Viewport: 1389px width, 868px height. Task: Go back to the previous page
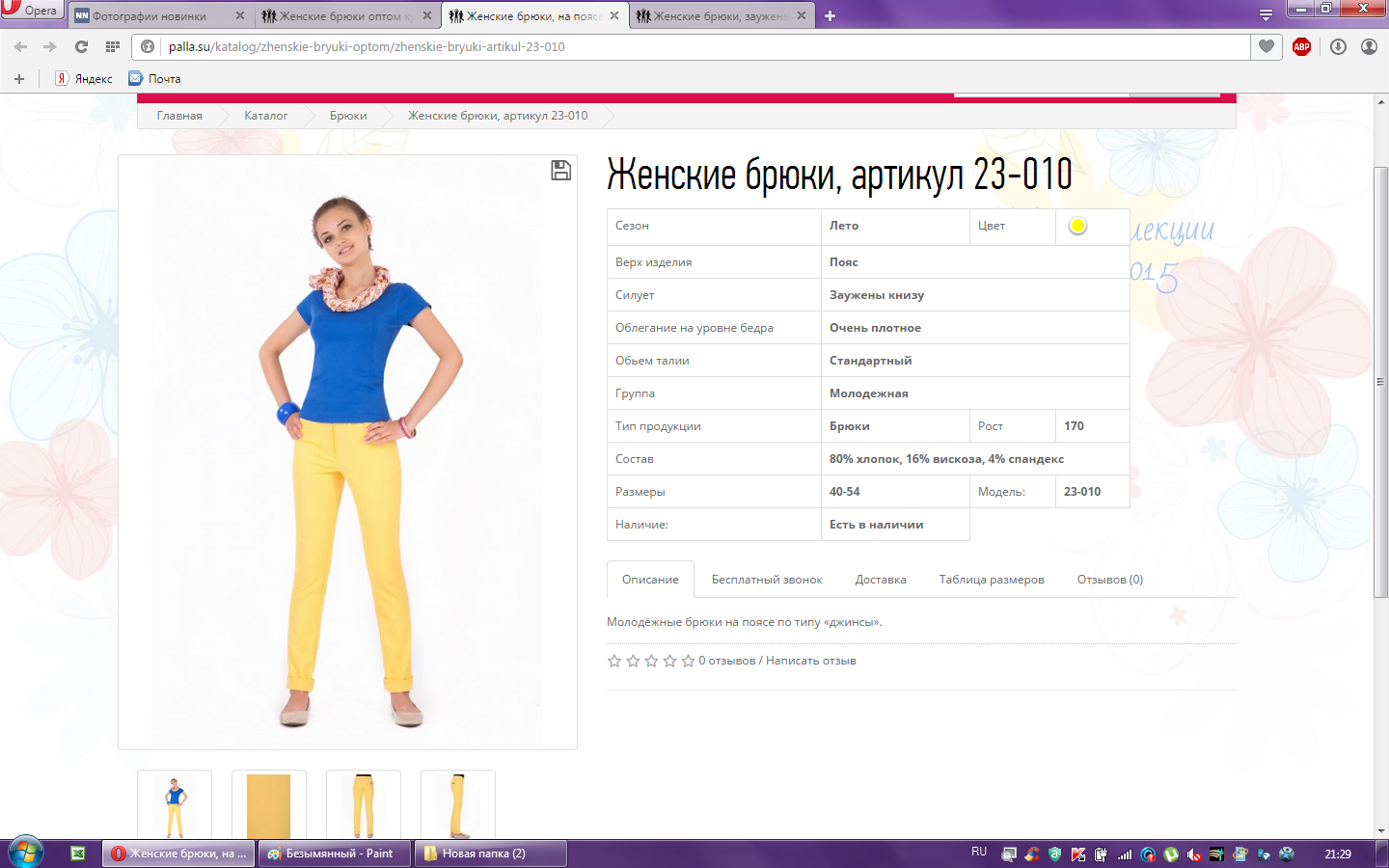(21, 46)
